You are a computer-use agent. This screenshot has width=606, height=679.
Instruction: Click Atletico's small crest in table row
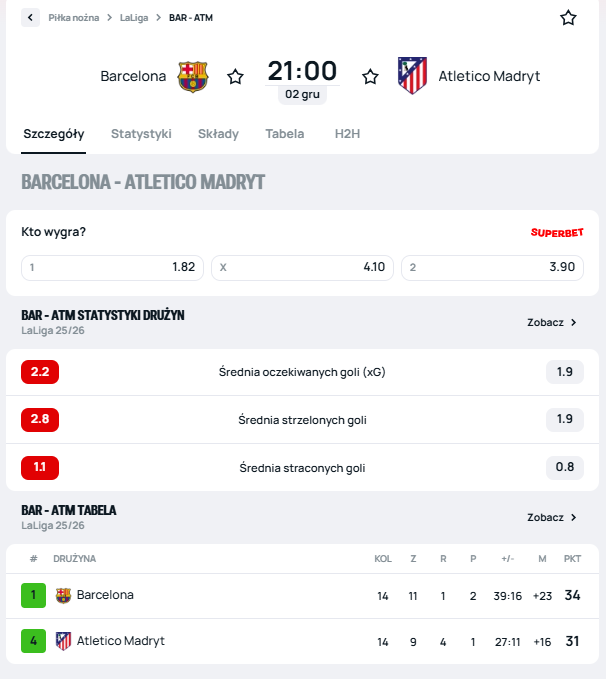(x=64, y=641)
